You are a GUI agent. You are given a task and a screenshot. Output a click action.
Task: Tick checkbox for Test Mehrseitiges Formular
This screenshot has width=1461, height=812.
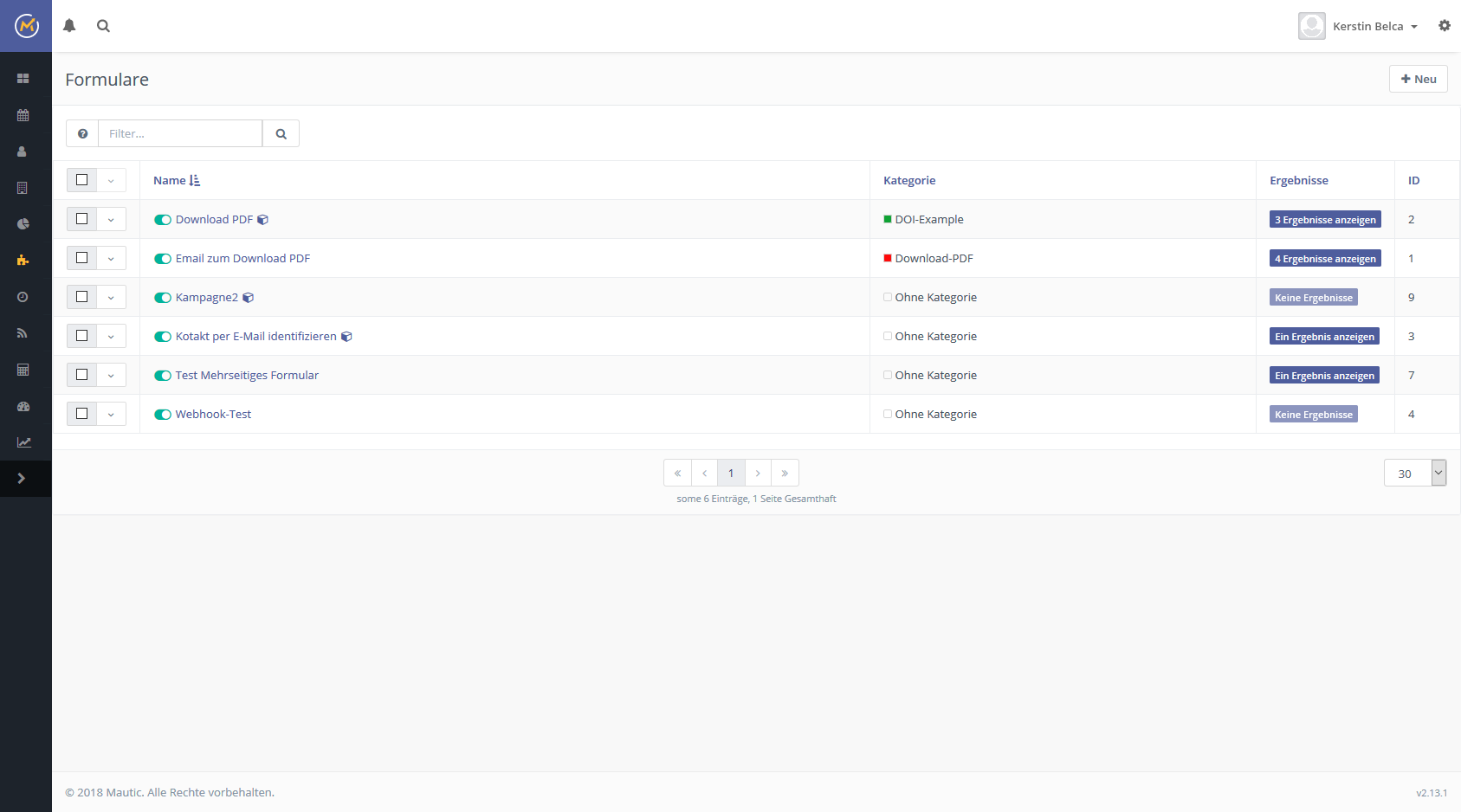point(81,375)
